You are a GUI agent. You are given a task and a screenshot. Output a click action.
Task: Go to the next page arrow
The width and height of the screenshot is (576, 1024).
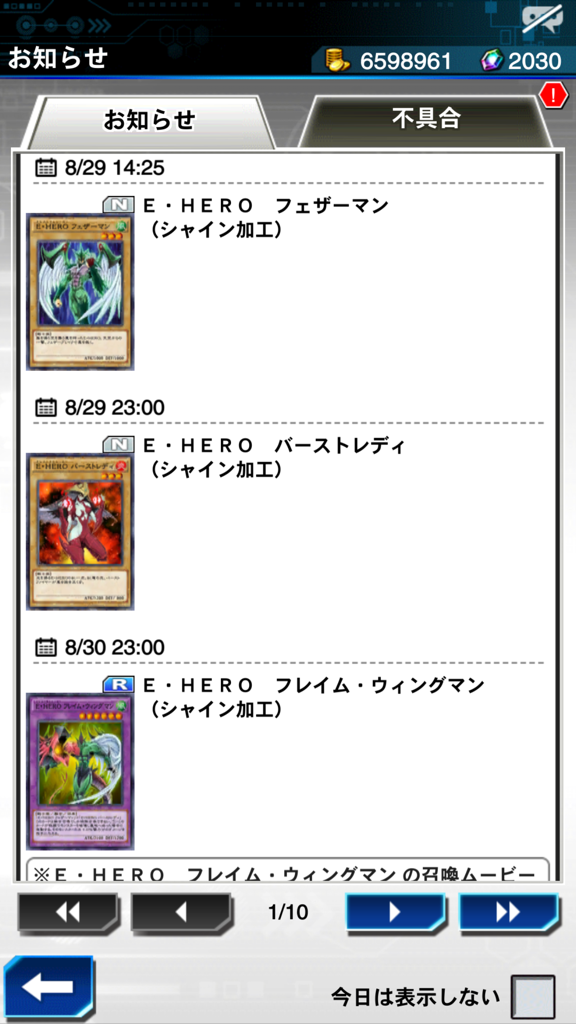tap(395, 912)
